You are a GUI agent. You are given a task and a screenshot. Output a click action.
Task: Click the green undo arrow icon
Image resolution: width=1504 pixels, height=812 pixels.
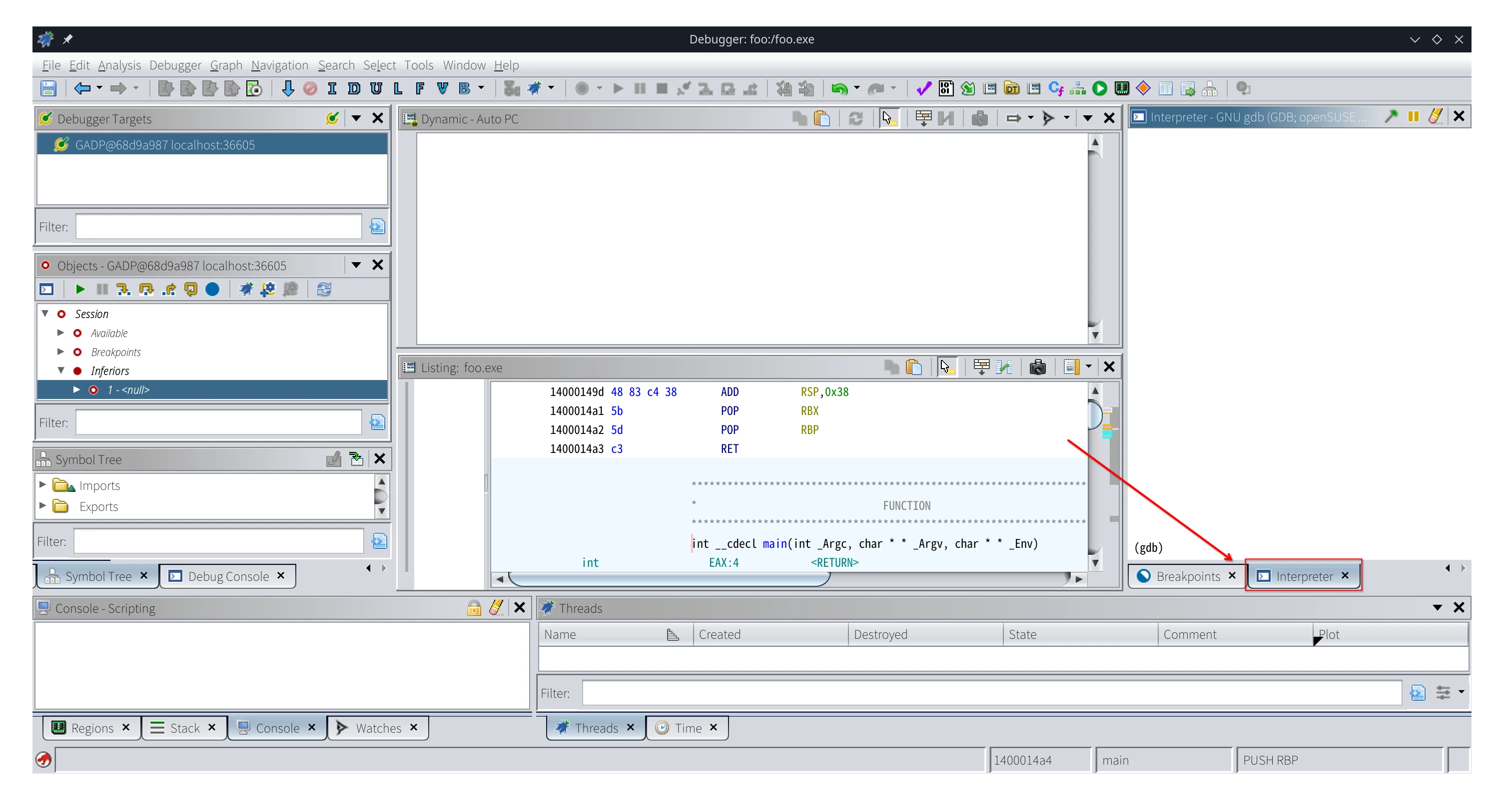839,89
